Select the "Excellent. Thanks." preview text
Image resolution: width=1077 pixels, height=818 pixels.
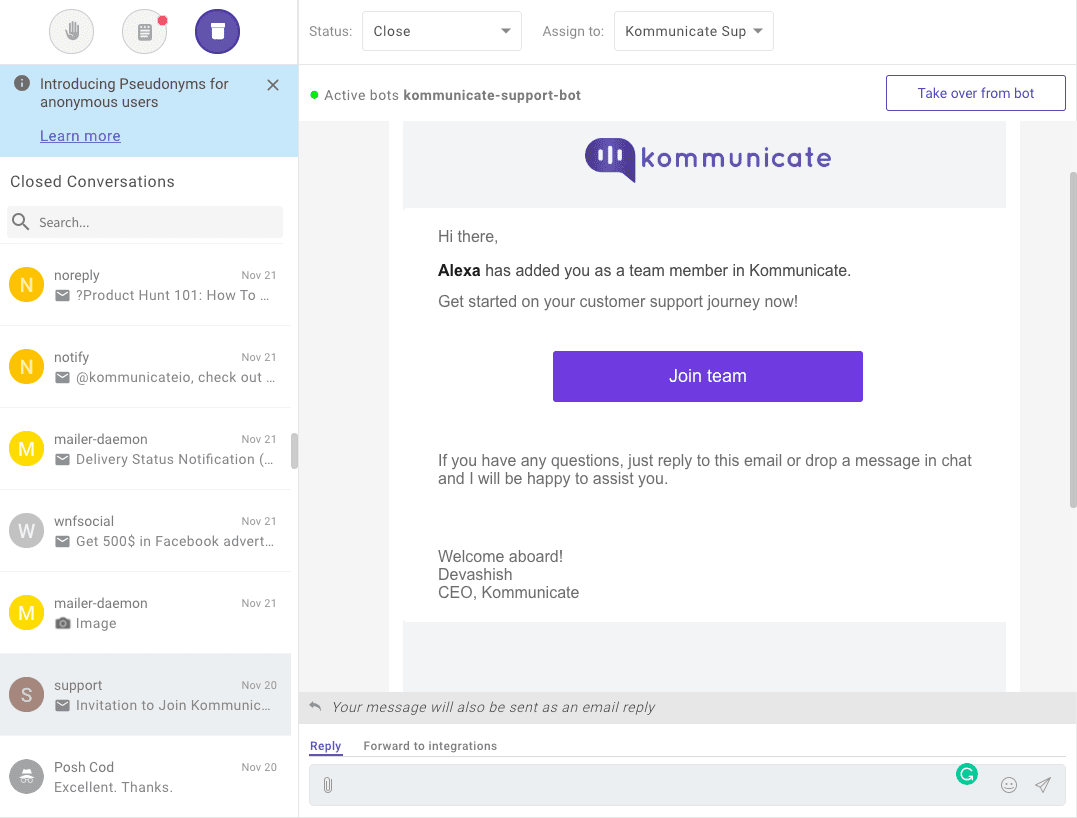[x=113, y=787]
